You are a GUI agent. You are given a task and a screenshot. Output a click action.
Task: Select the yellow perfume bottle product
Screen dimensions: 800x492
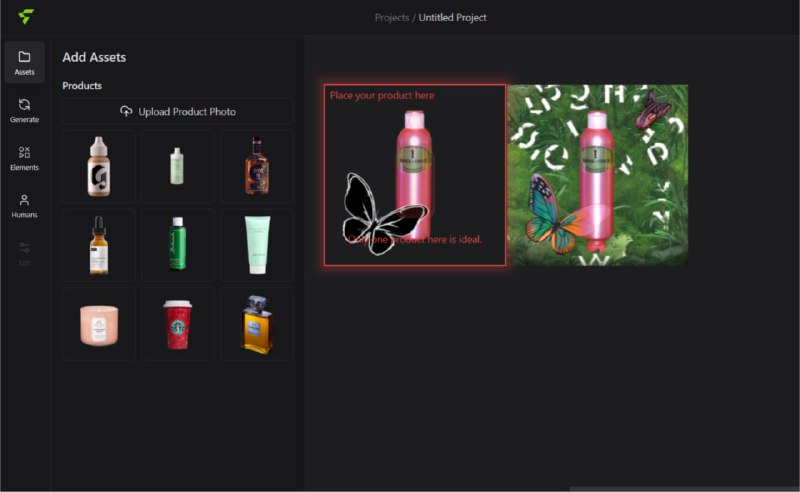tap(256, 324)
